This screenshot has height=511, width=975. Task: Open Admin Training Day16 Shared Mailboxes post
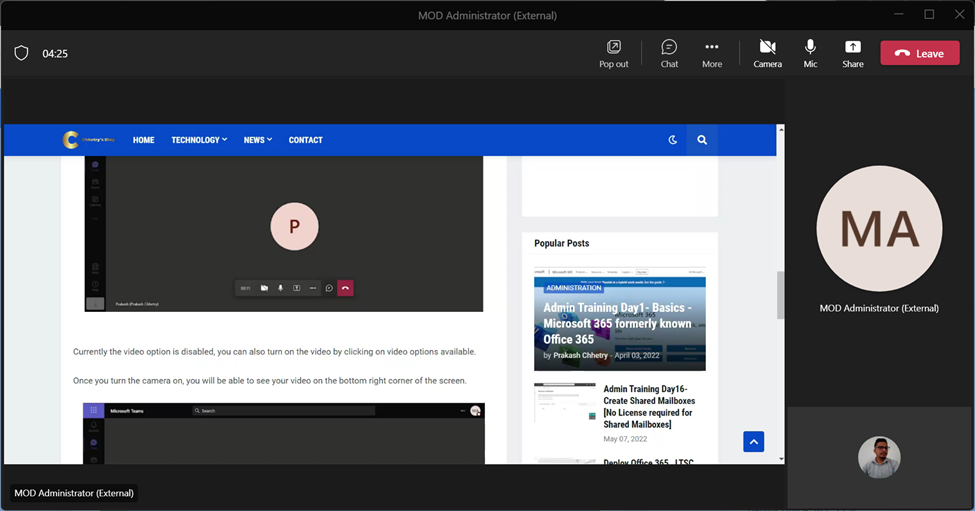click(x=649, y=407)
